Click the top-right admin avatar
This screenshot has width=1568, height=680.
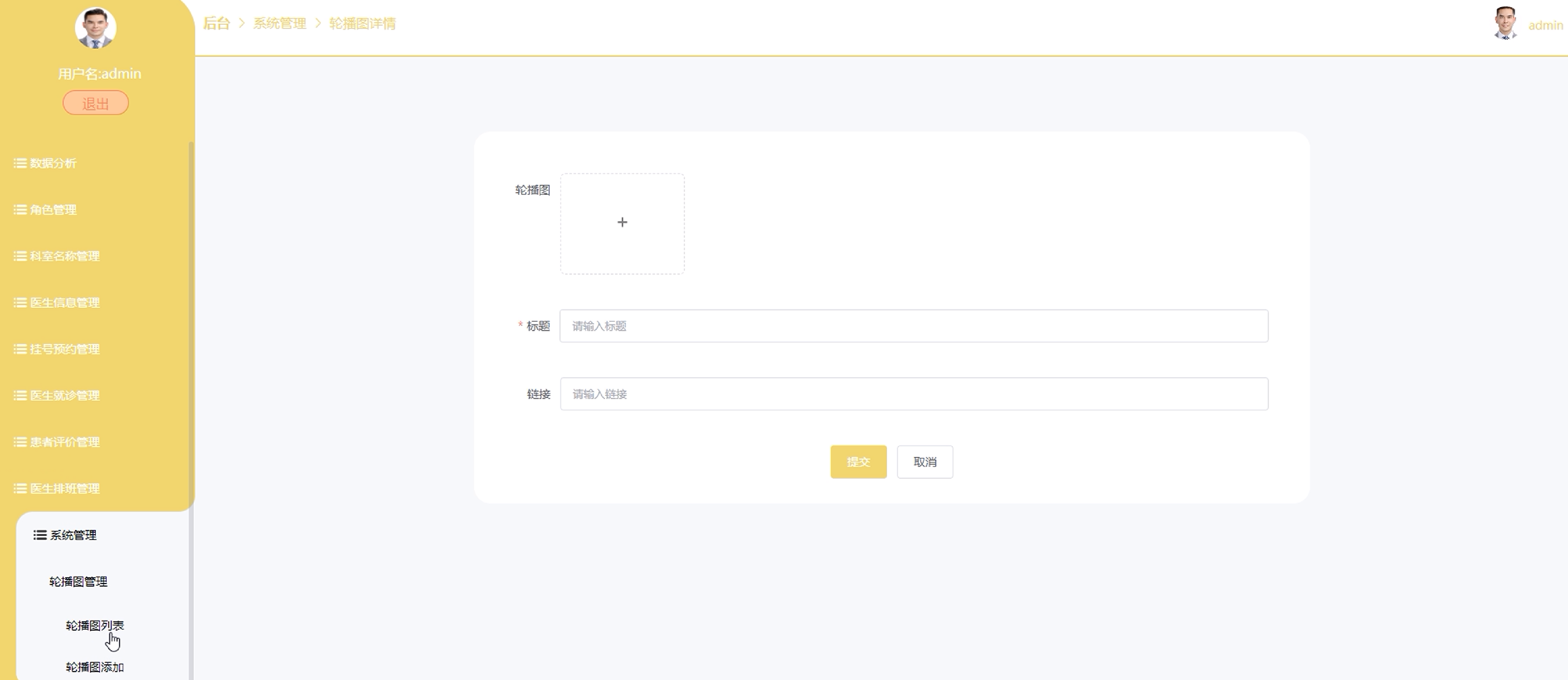pos(1505,24)
